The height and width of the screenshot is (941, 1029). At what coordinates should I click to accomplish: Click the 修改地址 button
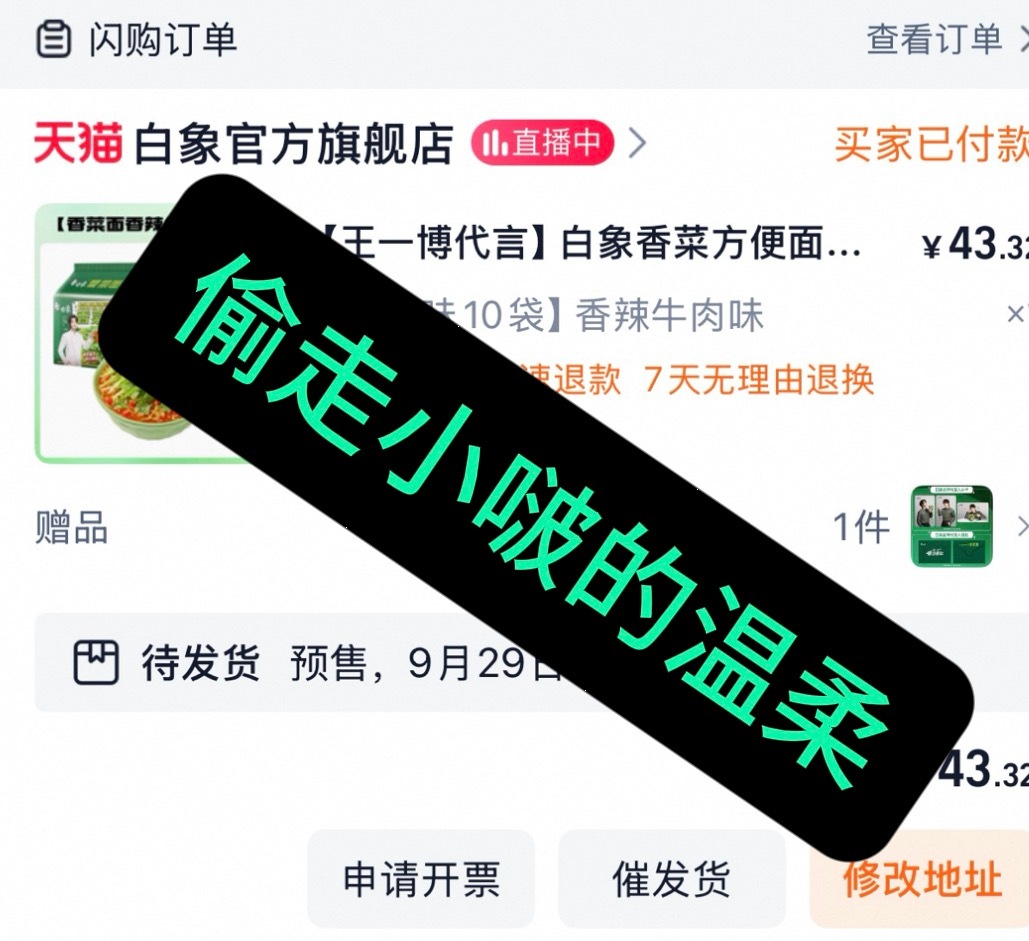922,879
